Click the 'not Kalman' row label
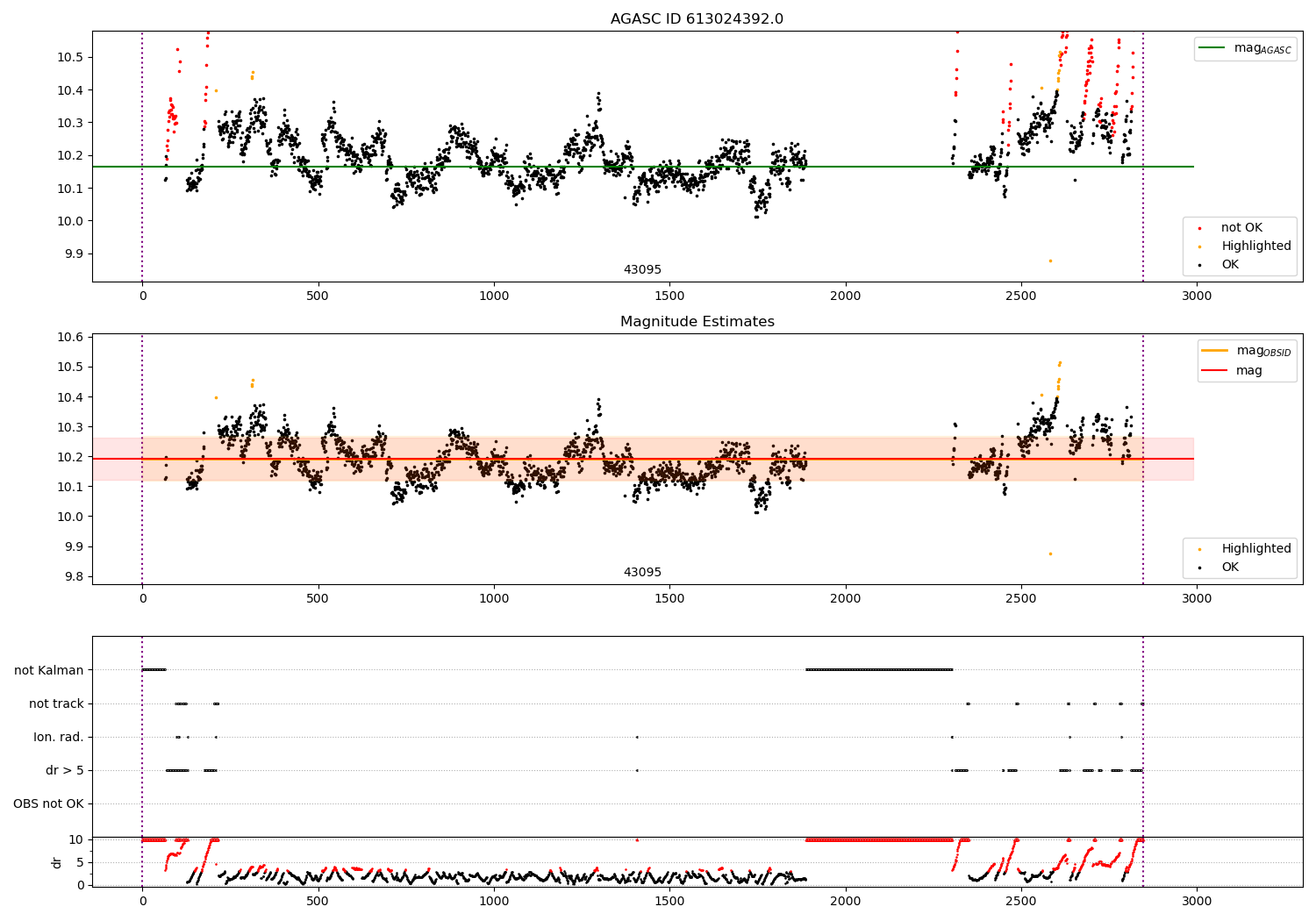This screenshot has width=1316, height=921. (49, 670)
